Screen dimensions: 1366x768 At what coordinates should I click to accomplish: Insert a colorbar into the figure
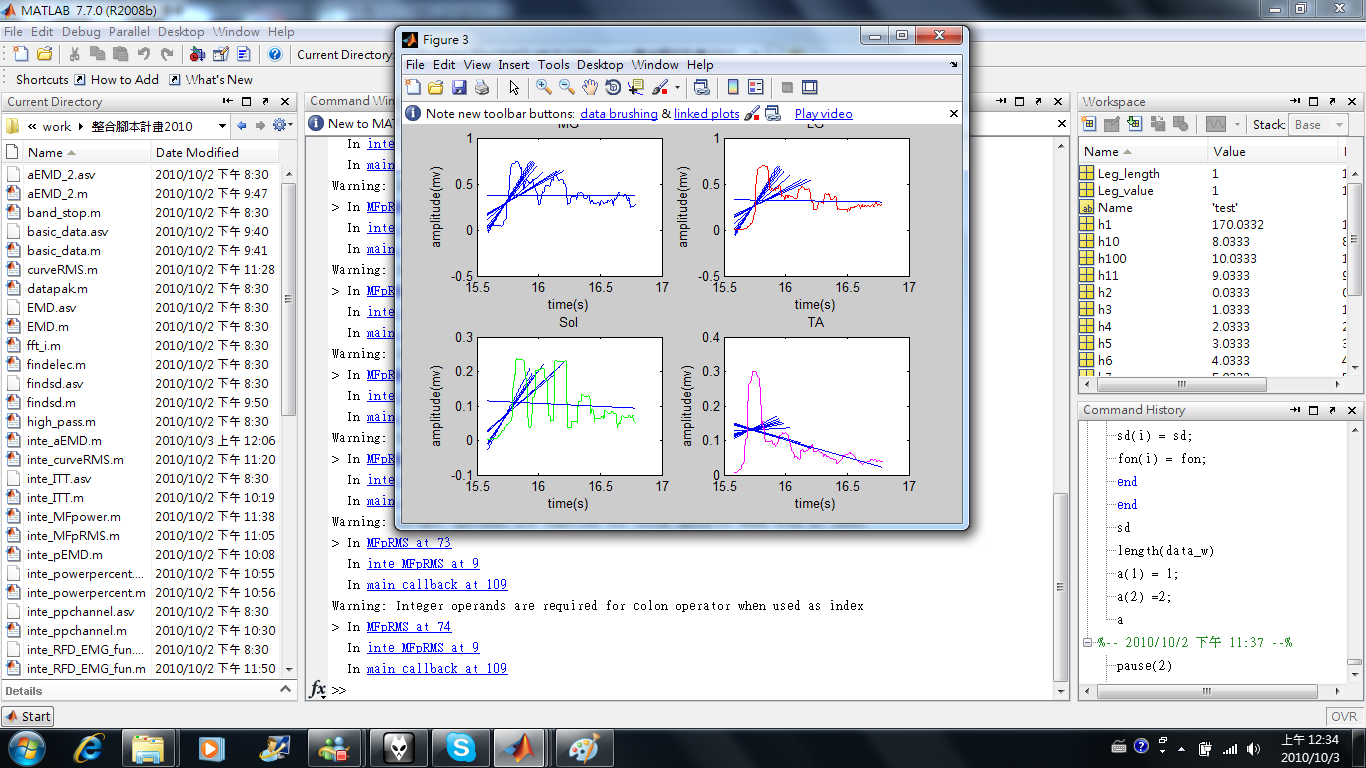[x=731, y=87]
